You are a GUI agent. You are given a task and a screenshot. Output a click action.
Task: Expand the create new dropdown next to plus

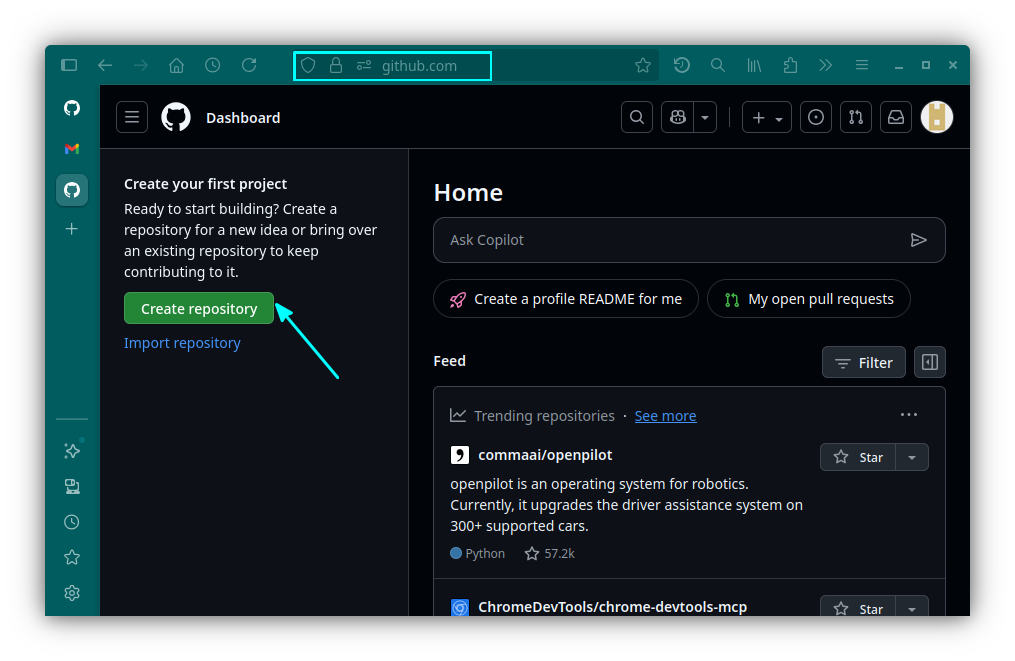tap(777, 117)
